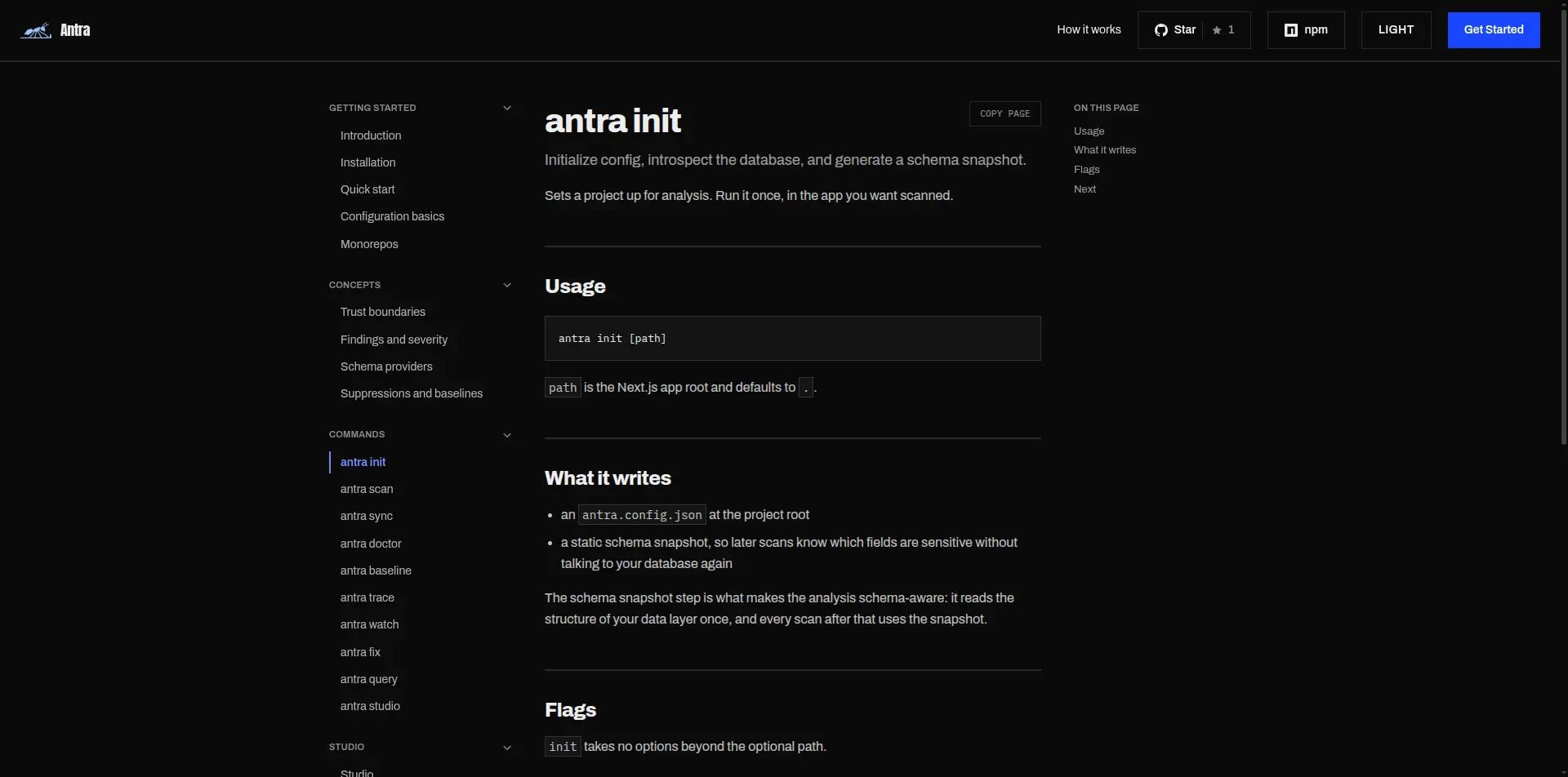Open the antra sync command page
The width and height of the screenshot is (1568, 777).
(x=367, y=516)
